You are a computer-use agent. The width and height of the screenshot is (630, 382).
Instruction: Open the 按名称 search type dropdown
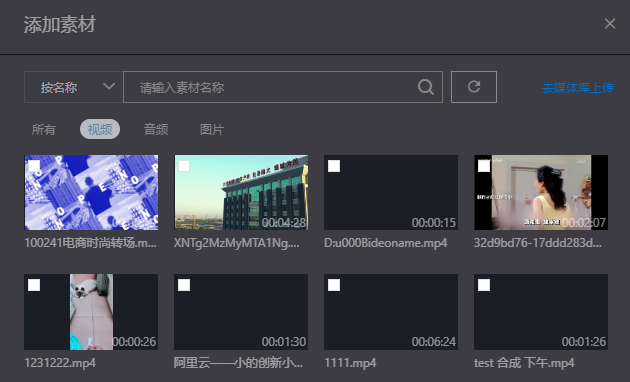[x=74, y=87]
